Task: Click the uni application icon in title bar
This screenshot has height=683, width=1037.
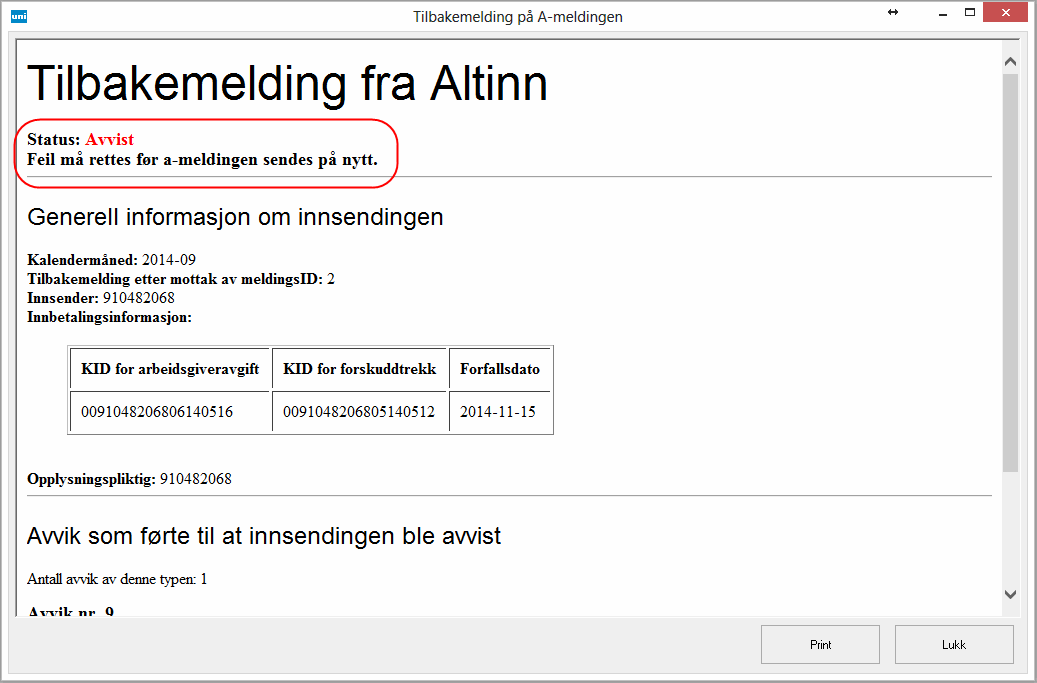Action: tap(18, 16)
